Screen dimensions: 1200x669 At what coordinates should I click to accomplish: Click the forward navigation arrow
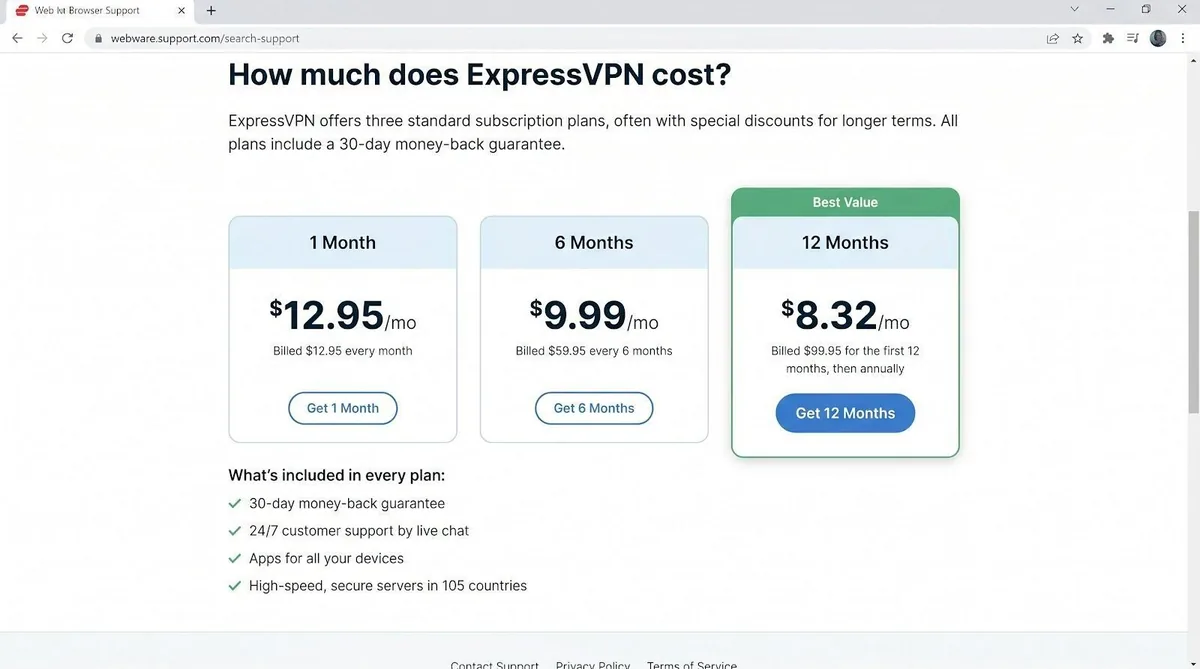point(42,38)
